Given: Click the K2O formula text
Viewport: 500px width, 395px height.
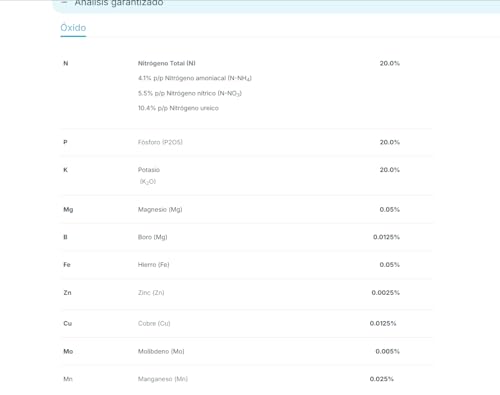Looking at the screenshot, I should [148, 182].
